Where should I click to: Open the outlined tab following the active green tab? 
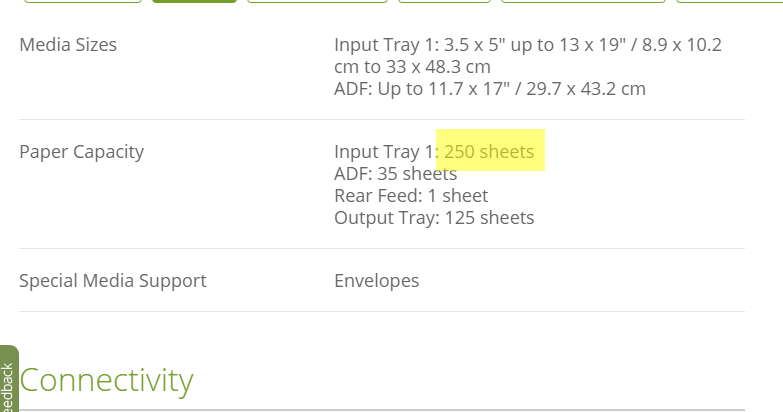(x=318, y=1)
